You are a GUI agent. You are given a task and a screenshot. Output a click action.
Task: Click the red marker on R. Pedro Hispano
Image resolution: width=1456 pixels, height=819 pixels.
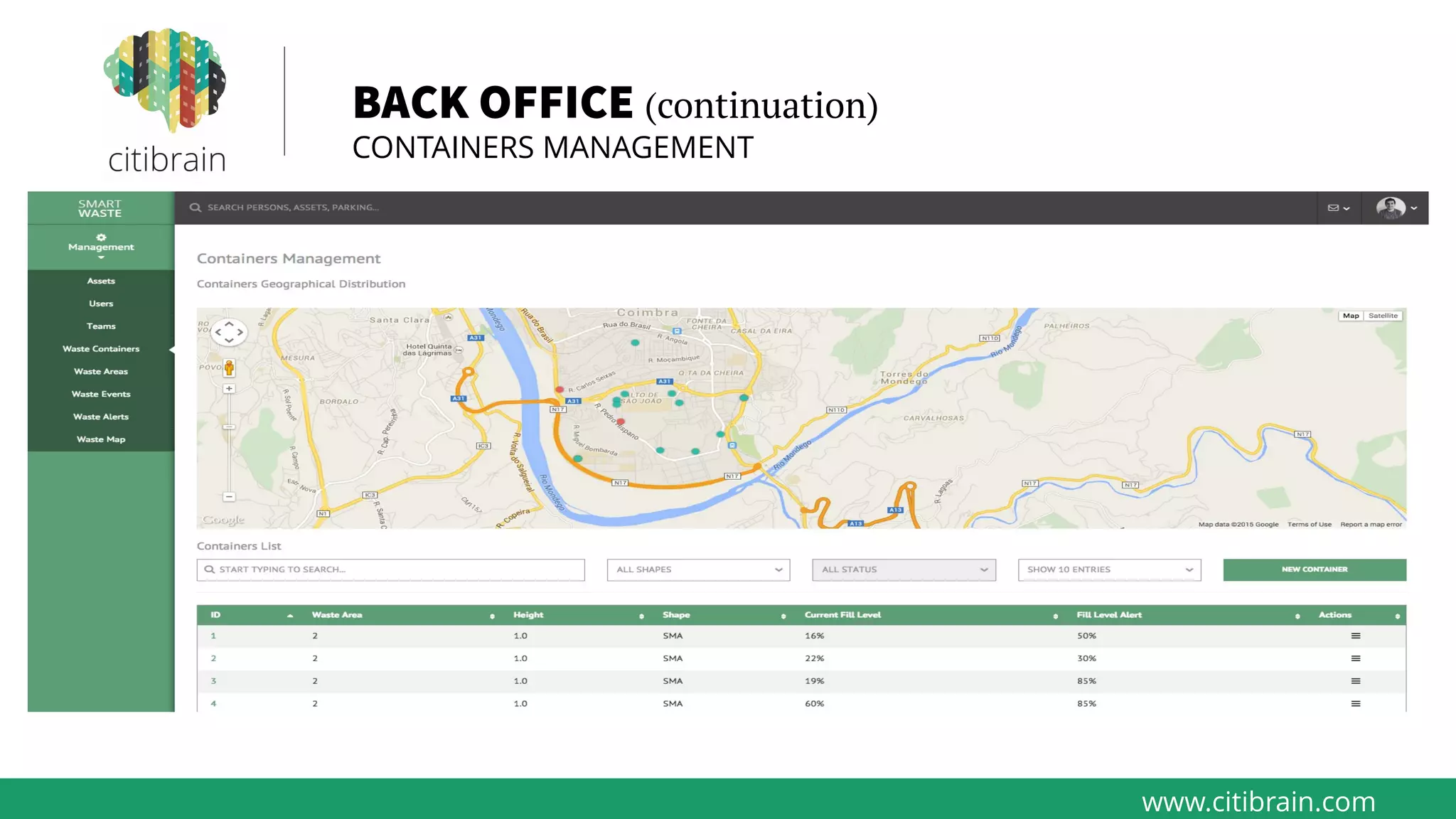coord(621,422)
